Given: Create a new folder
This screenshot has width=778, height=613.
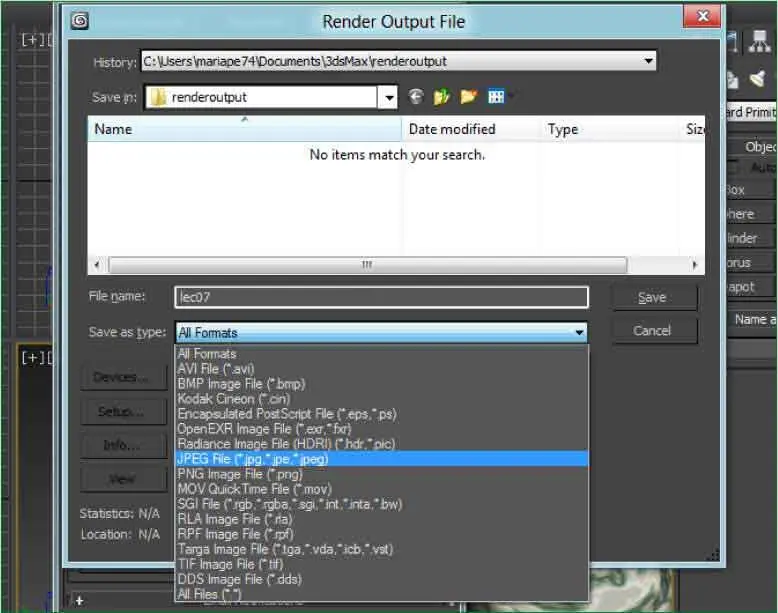Looking at the screenshot, I should click(468, 97).
